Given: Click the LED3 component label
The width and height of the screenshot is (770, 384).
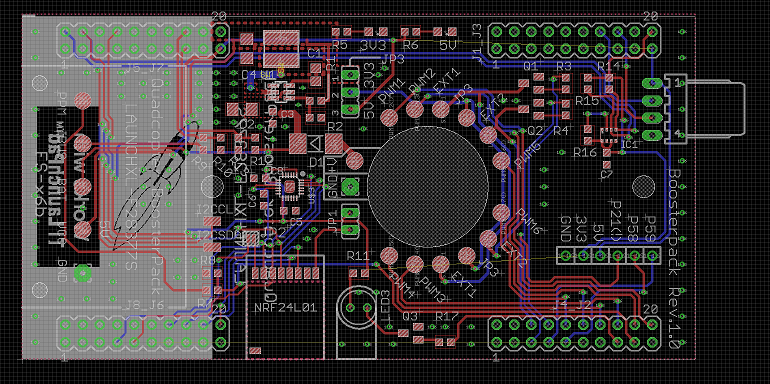Looking at the screenshot, I should coord(386,304).
